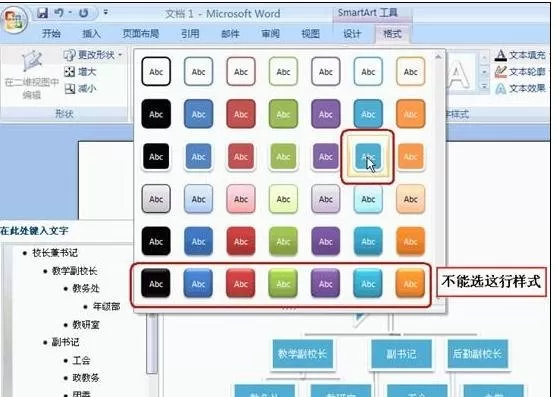The height and width of the screenshot is (397, 557).
Task: Select 教务处 in text pane
Action: 86,288
